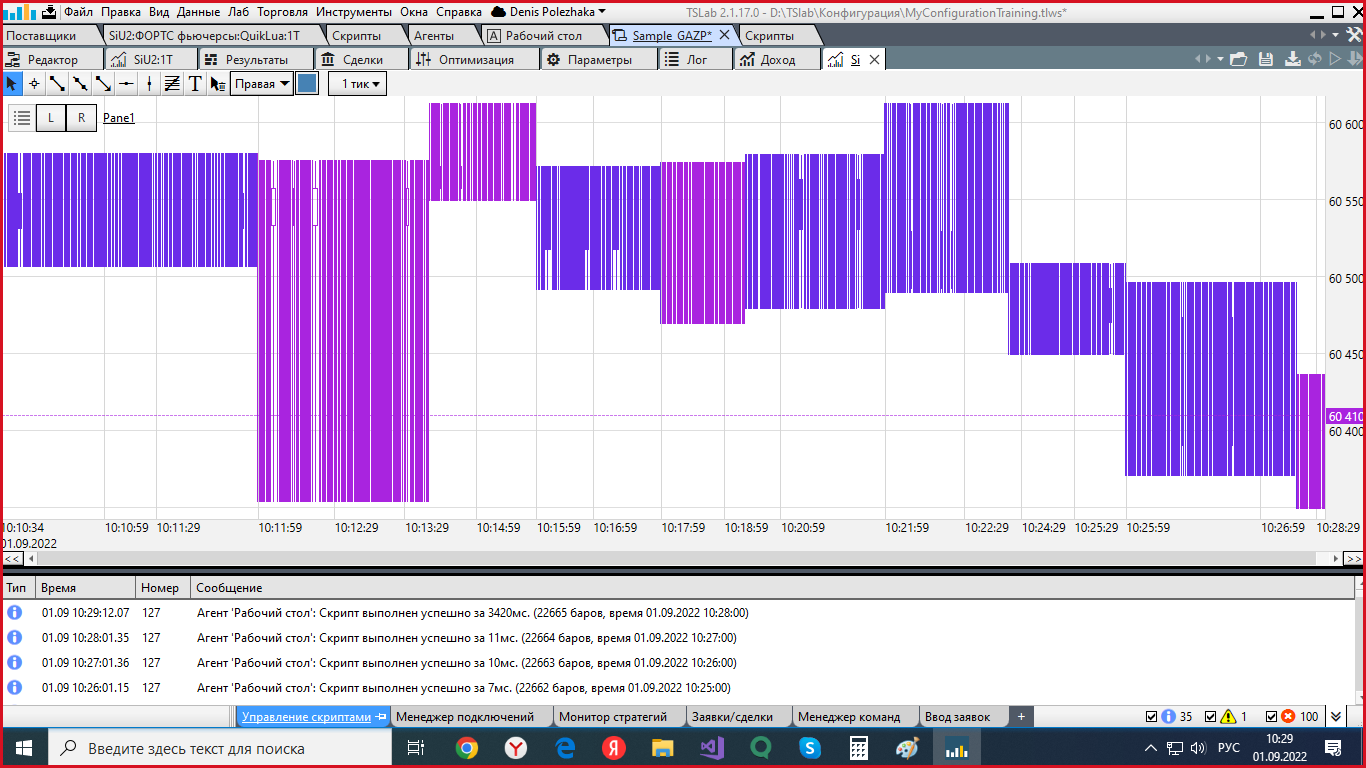Select the vertical line drawing tool
The width and height of the screenshot is (1366, 768).
tap(149, 84)
